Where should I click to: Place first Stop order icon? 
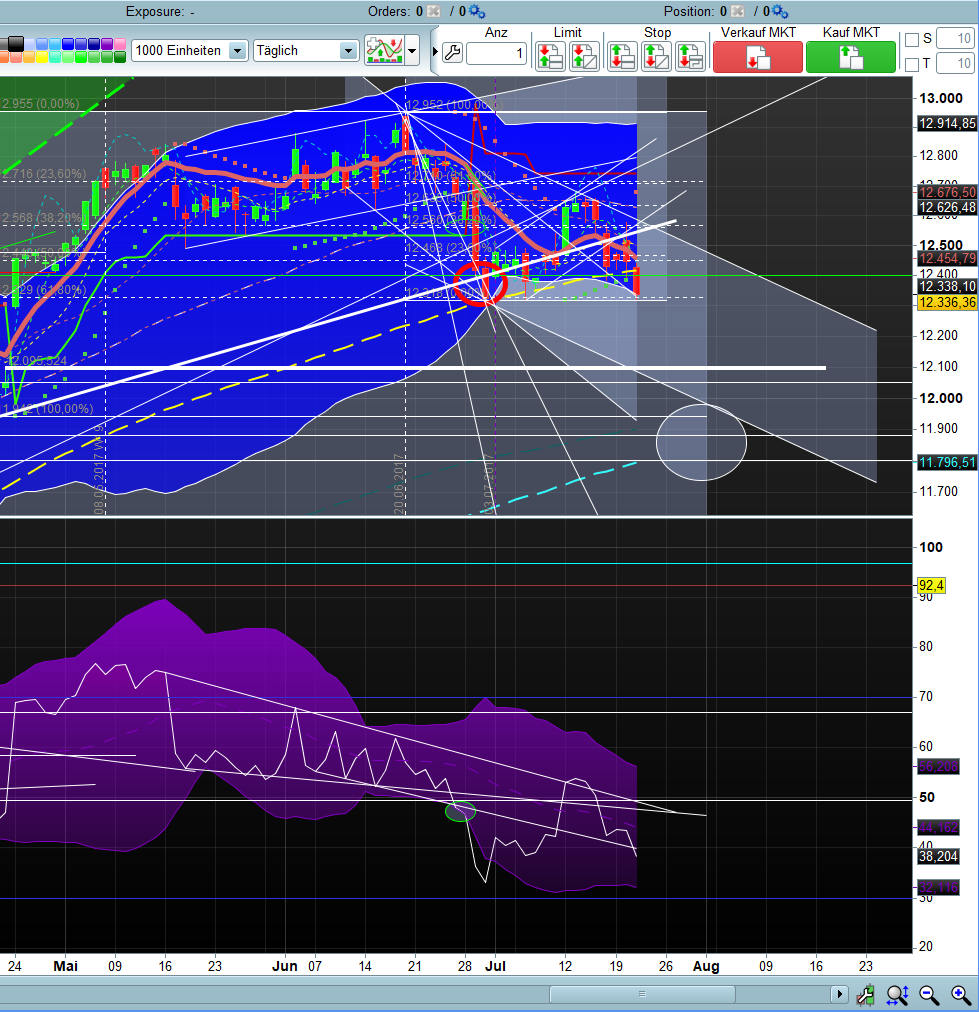622,56
